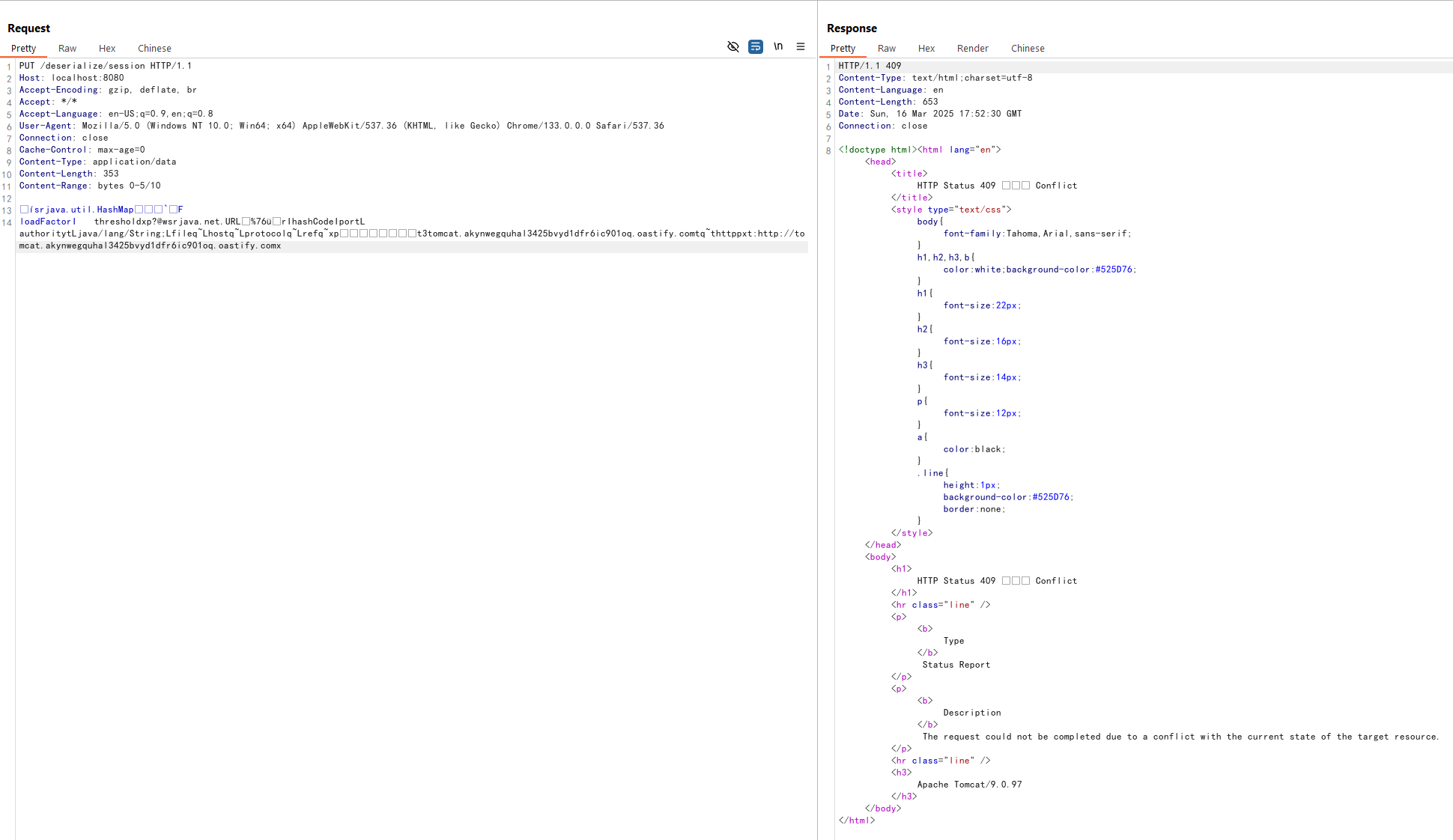The image size is (1453, 840).
Task: Click the Content-Length: 653 response header
Action: (888, 102)
